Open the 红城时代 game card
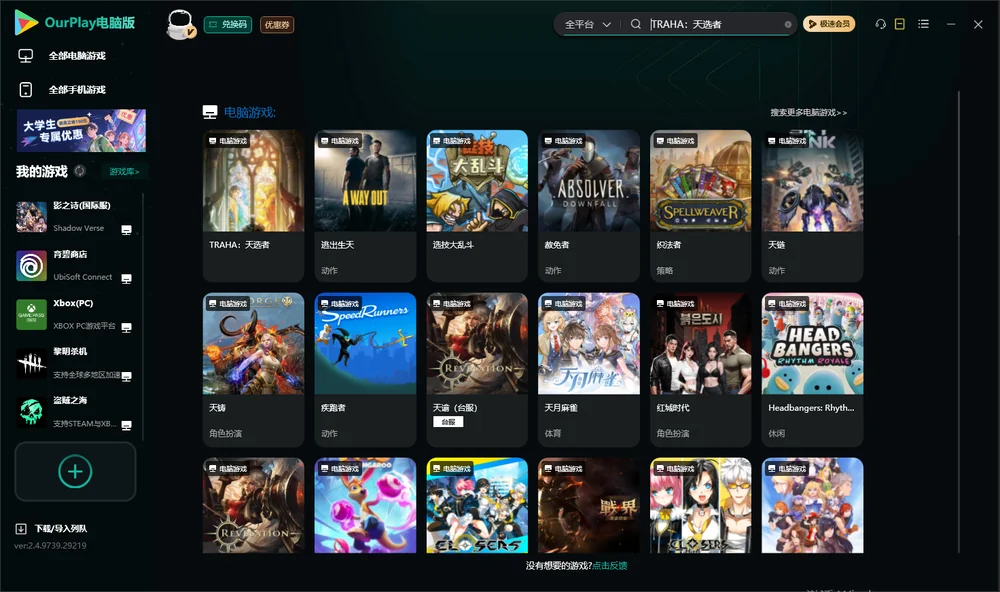The height and width of the screenshot is (592, 1000). [700, 369]
